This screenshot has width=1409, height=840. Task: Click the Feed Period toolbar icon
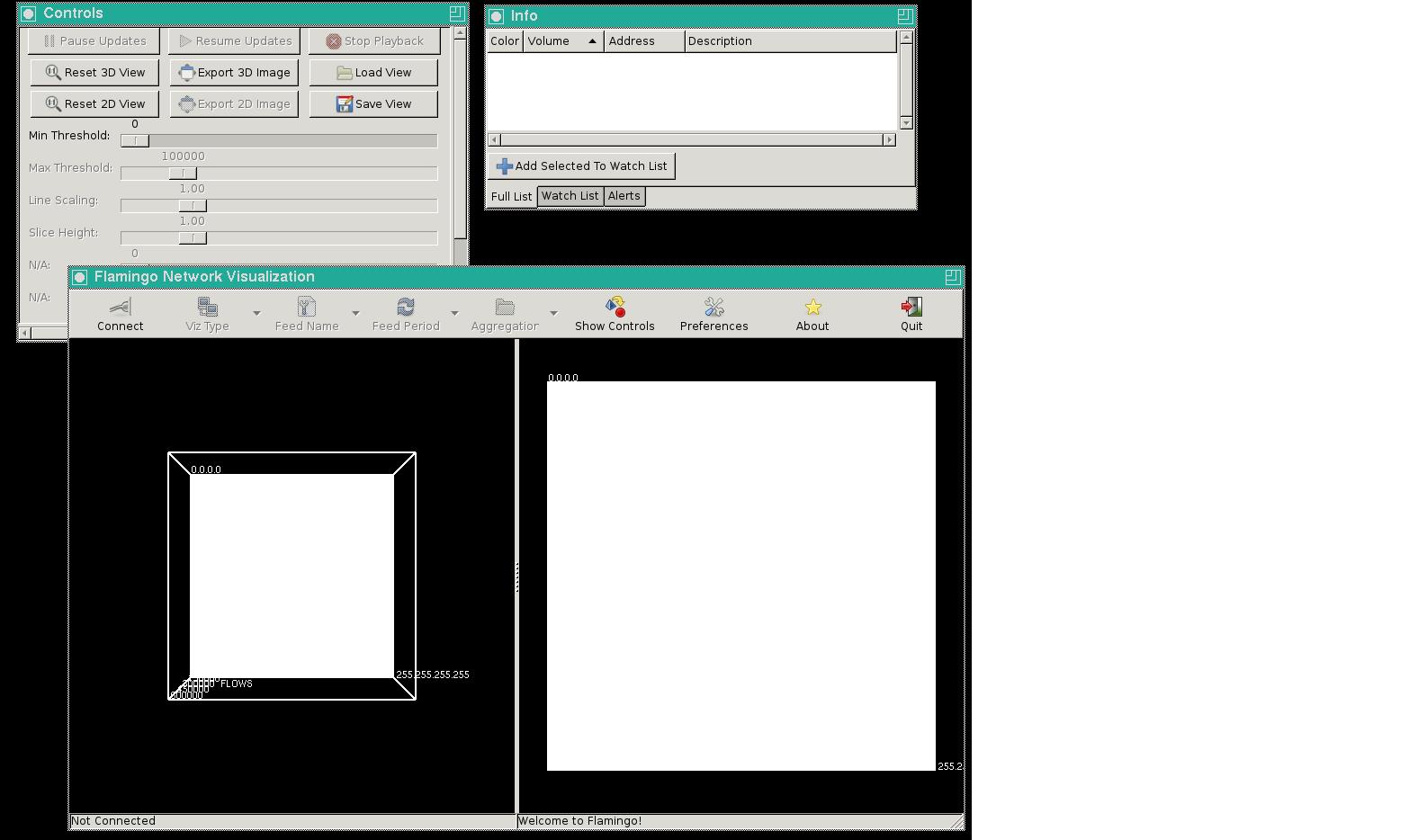(x=406, y=307)
